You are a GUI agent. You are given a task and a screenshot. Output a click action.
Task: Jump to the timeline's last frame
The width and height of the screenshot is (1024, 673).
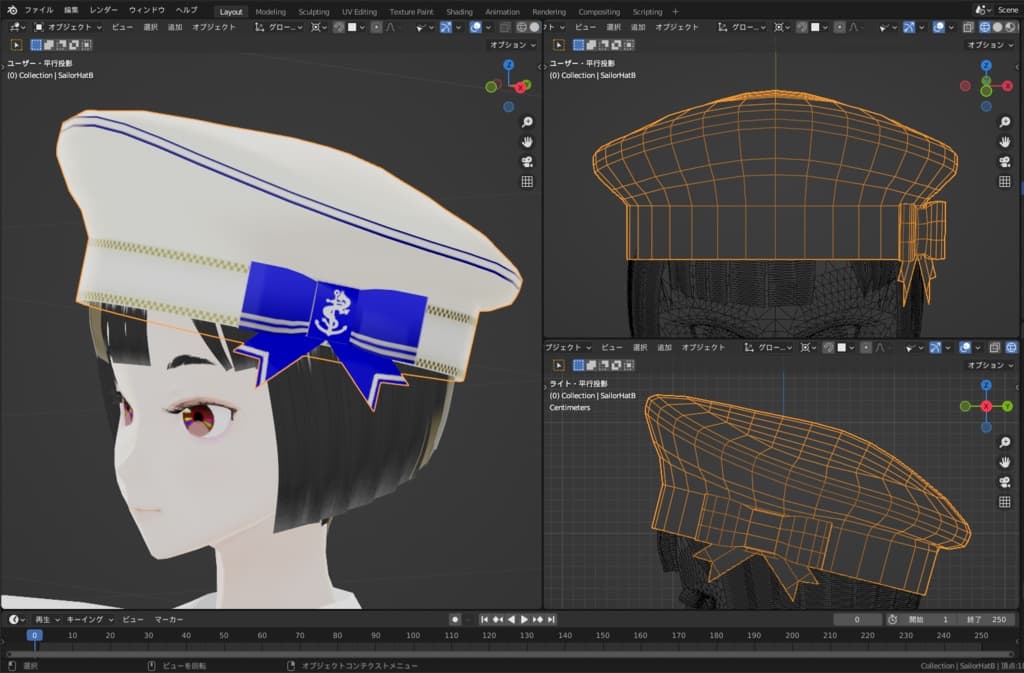[551, 620]
